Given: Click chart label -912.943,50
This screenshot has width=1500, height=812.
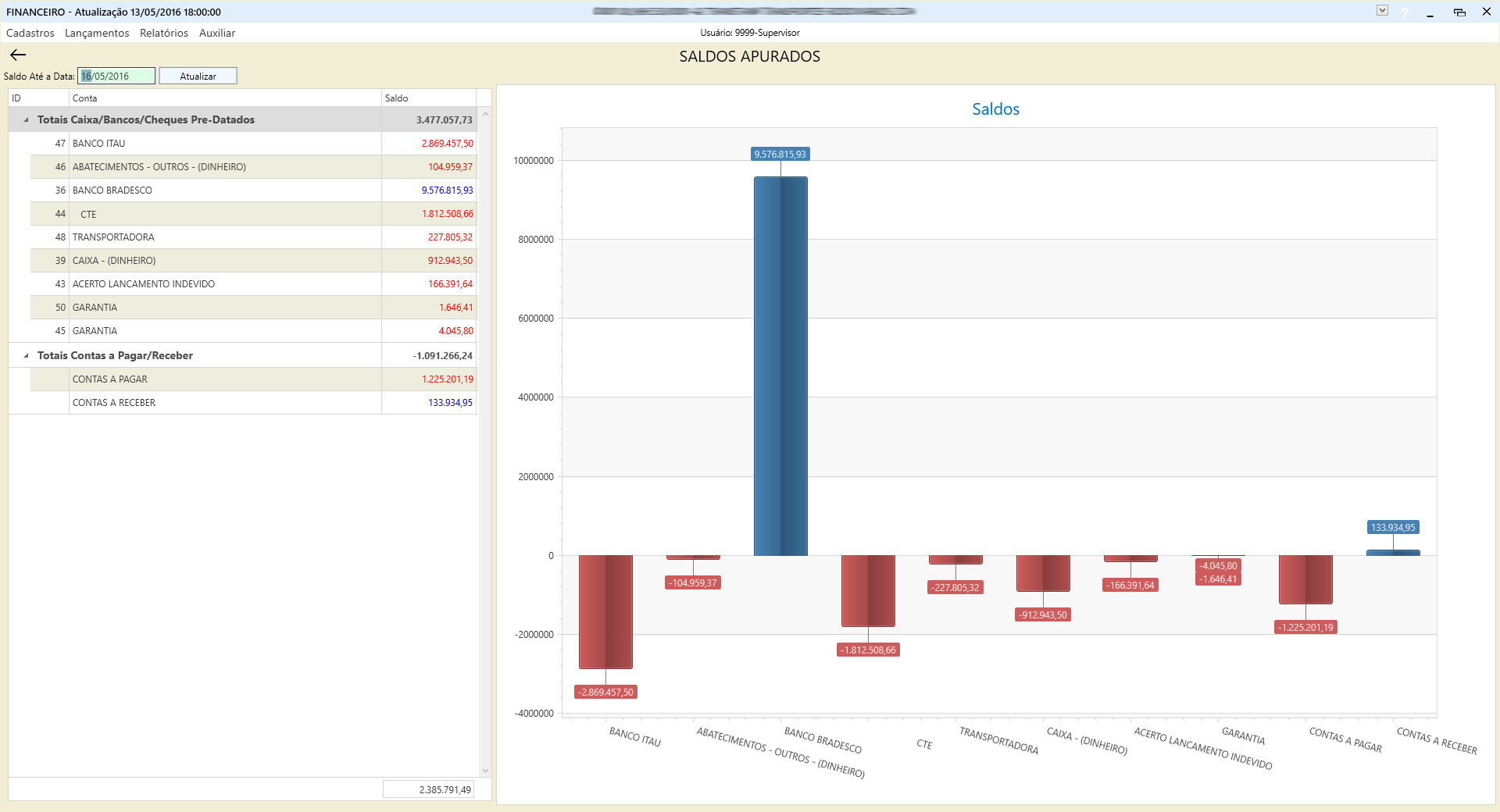Looking at the screenshot, I should [x=1043, y=615].
